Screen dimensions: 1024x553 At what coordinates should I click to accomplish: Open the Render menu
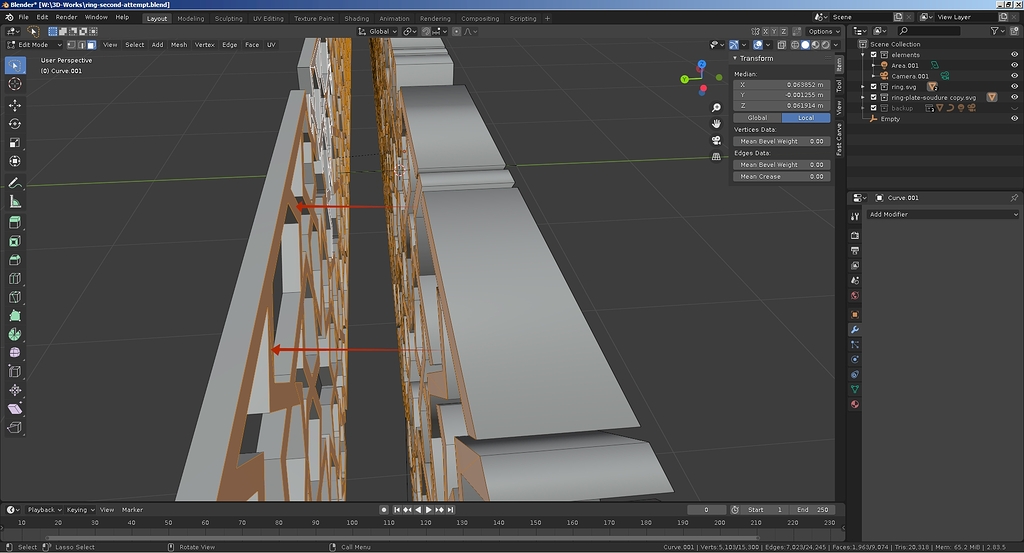[x=66, y=17]
